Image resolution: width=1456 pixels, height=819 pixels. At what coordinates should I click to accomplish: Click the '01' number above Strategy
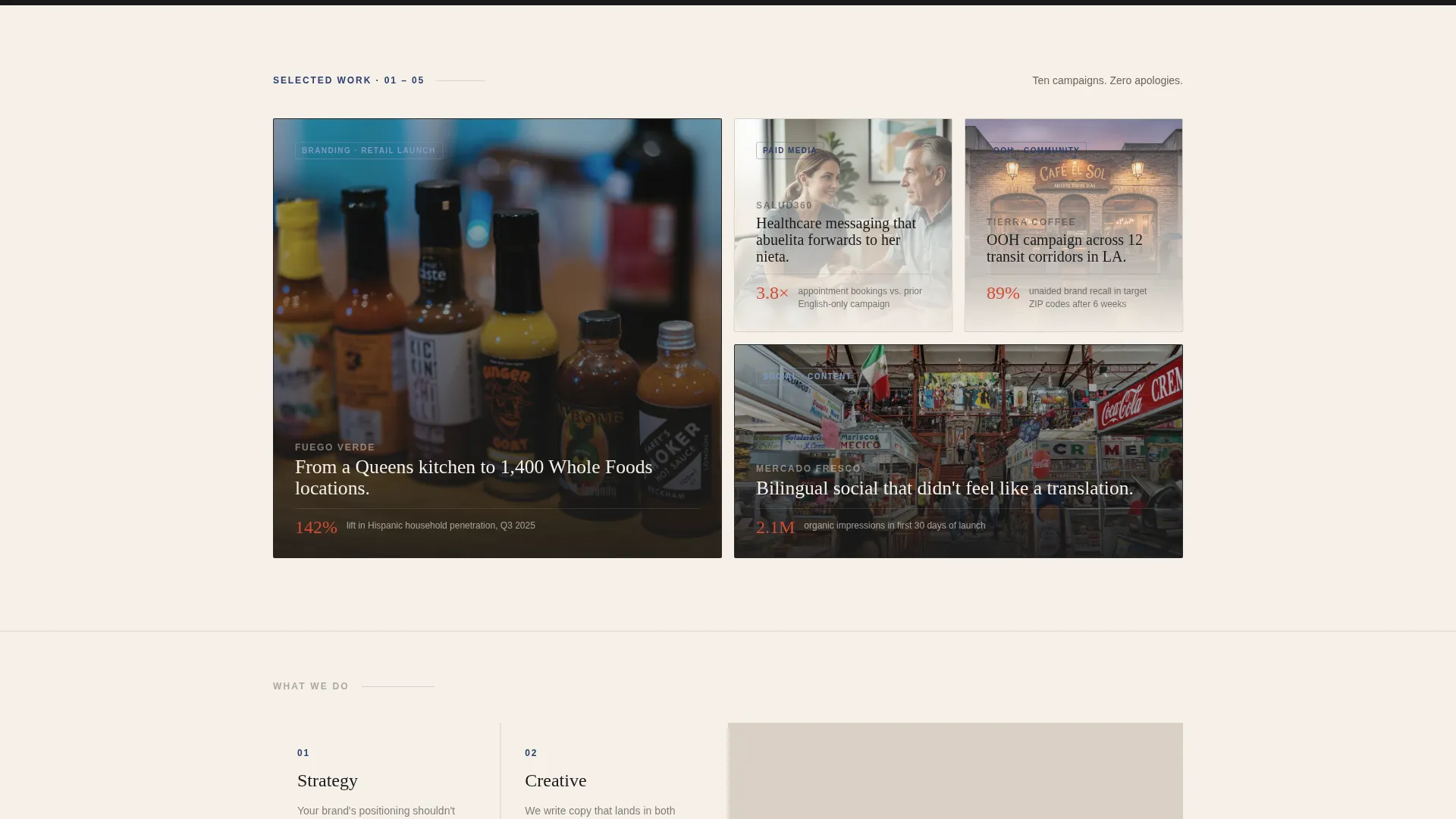(x=303, y=753)
